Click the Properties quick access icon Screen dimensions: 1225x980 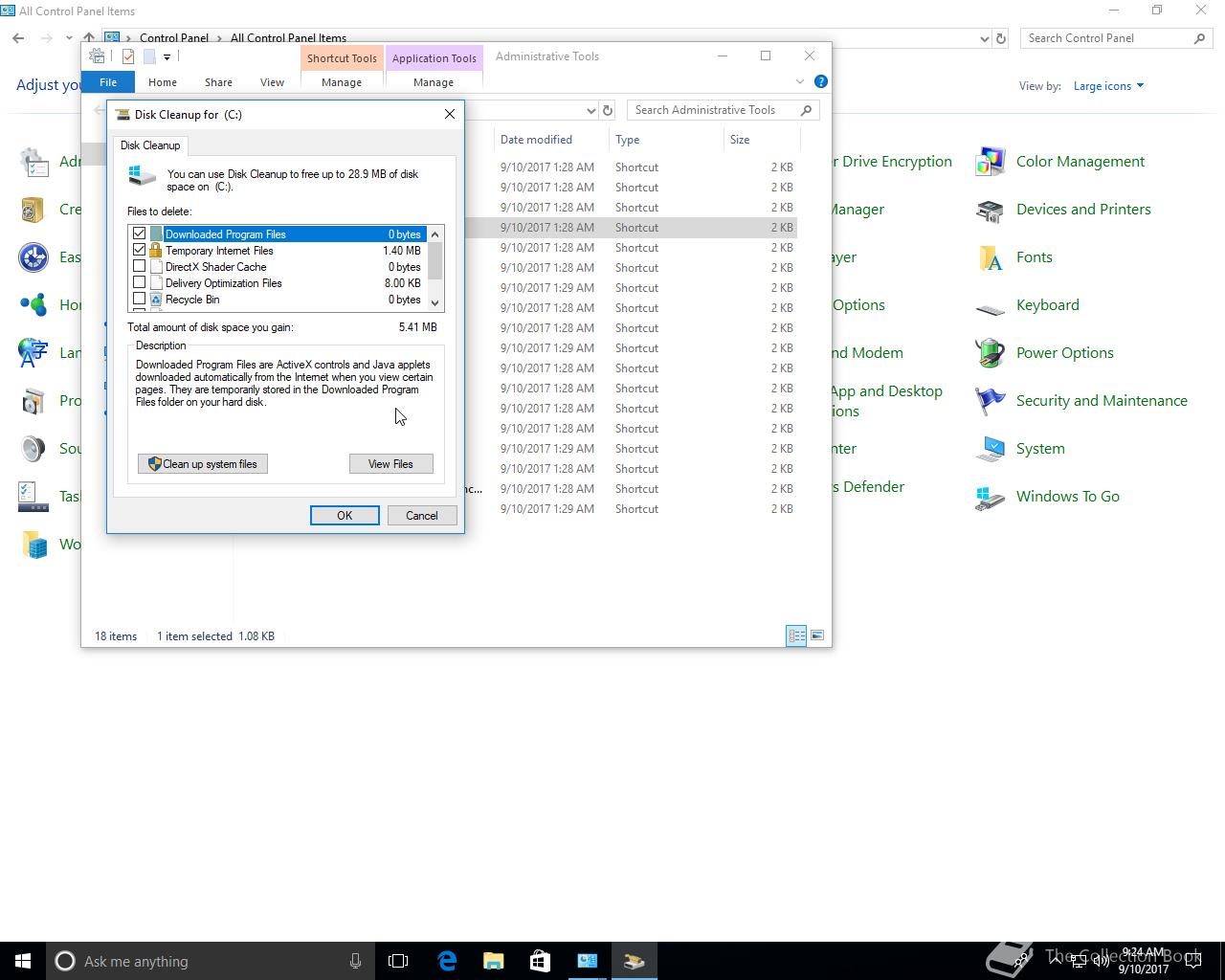click(128, 56)
